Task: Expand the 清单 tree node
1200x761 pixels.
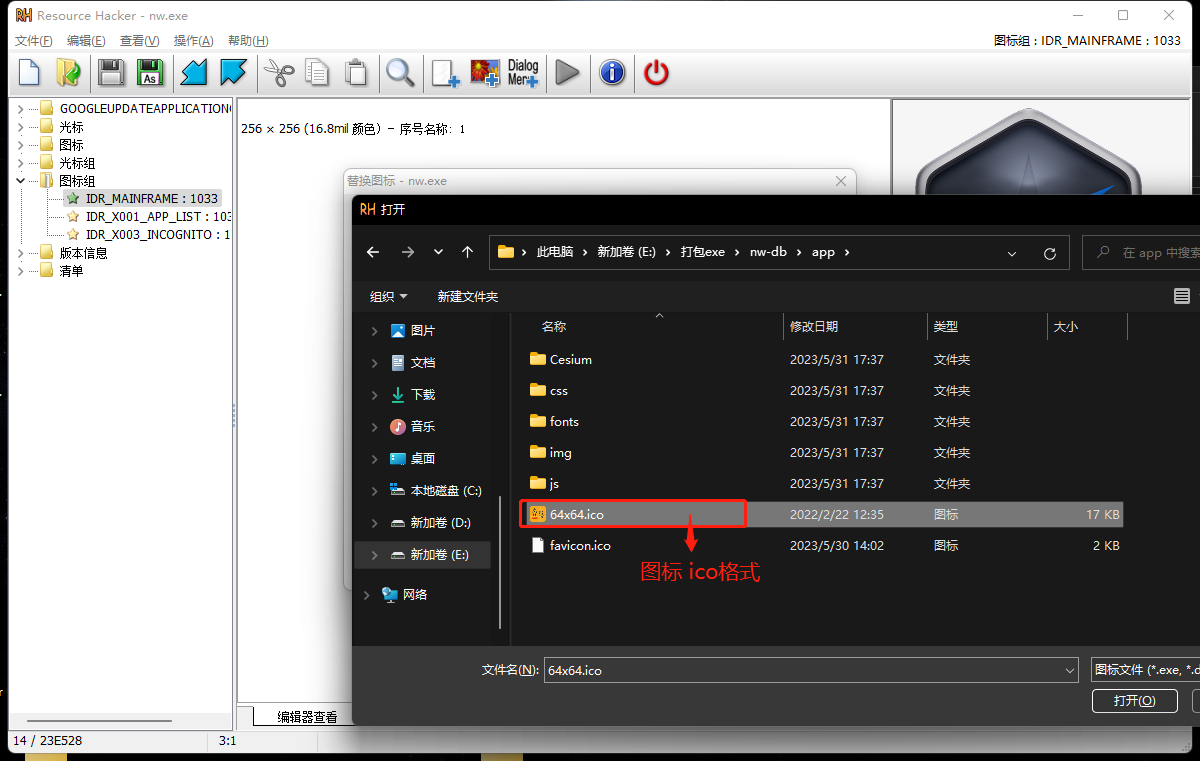Action: point(21,271)
